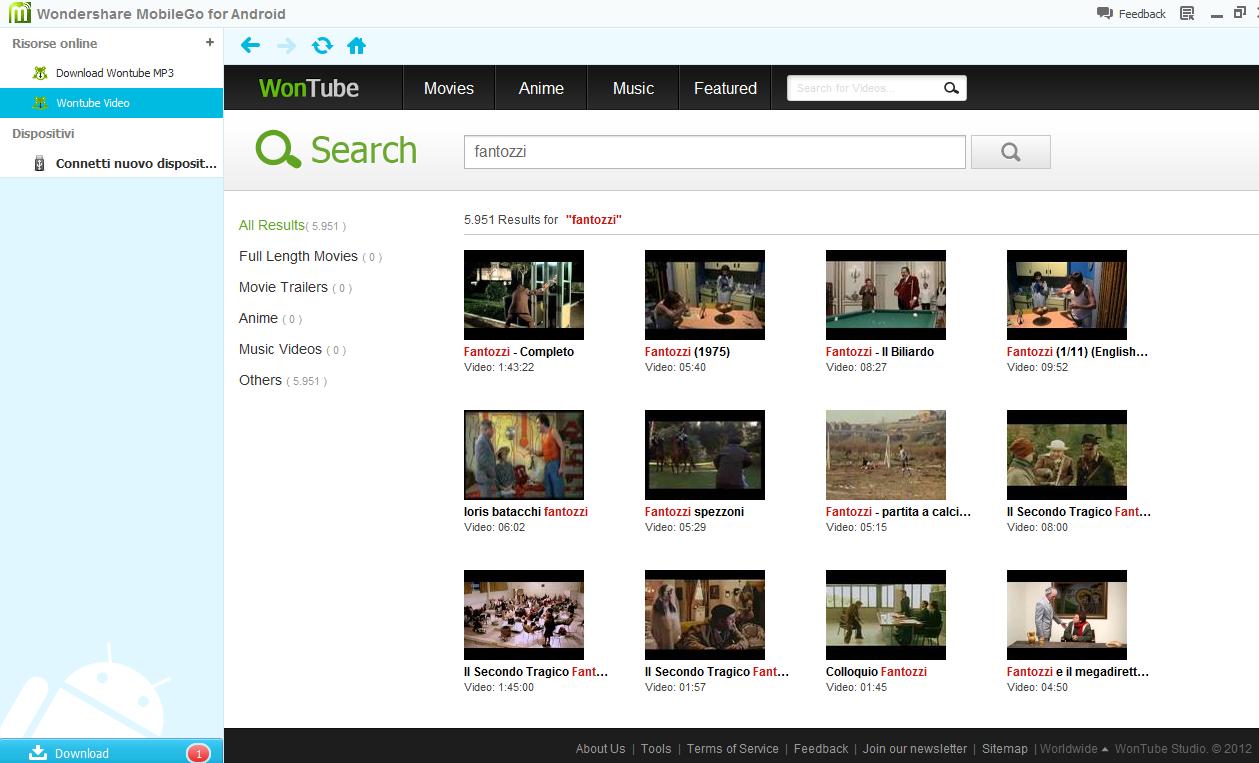Click title Fantozzi spezzoni
Image resolution: width=1259 pixels, height=763 pixels.
[694, 512]
